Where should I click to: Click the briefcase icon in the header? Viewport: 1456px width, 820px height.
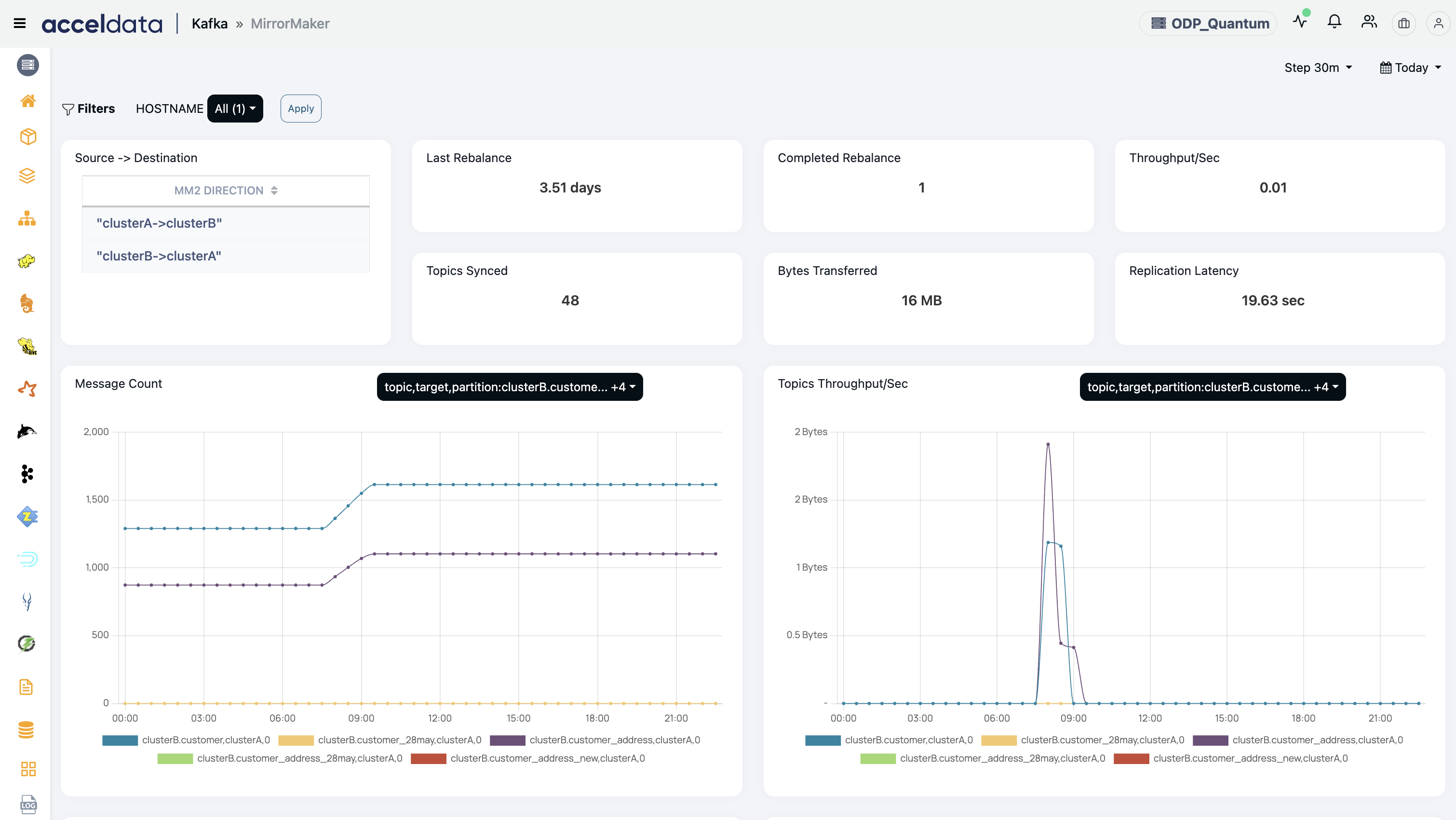point(1404,24)
